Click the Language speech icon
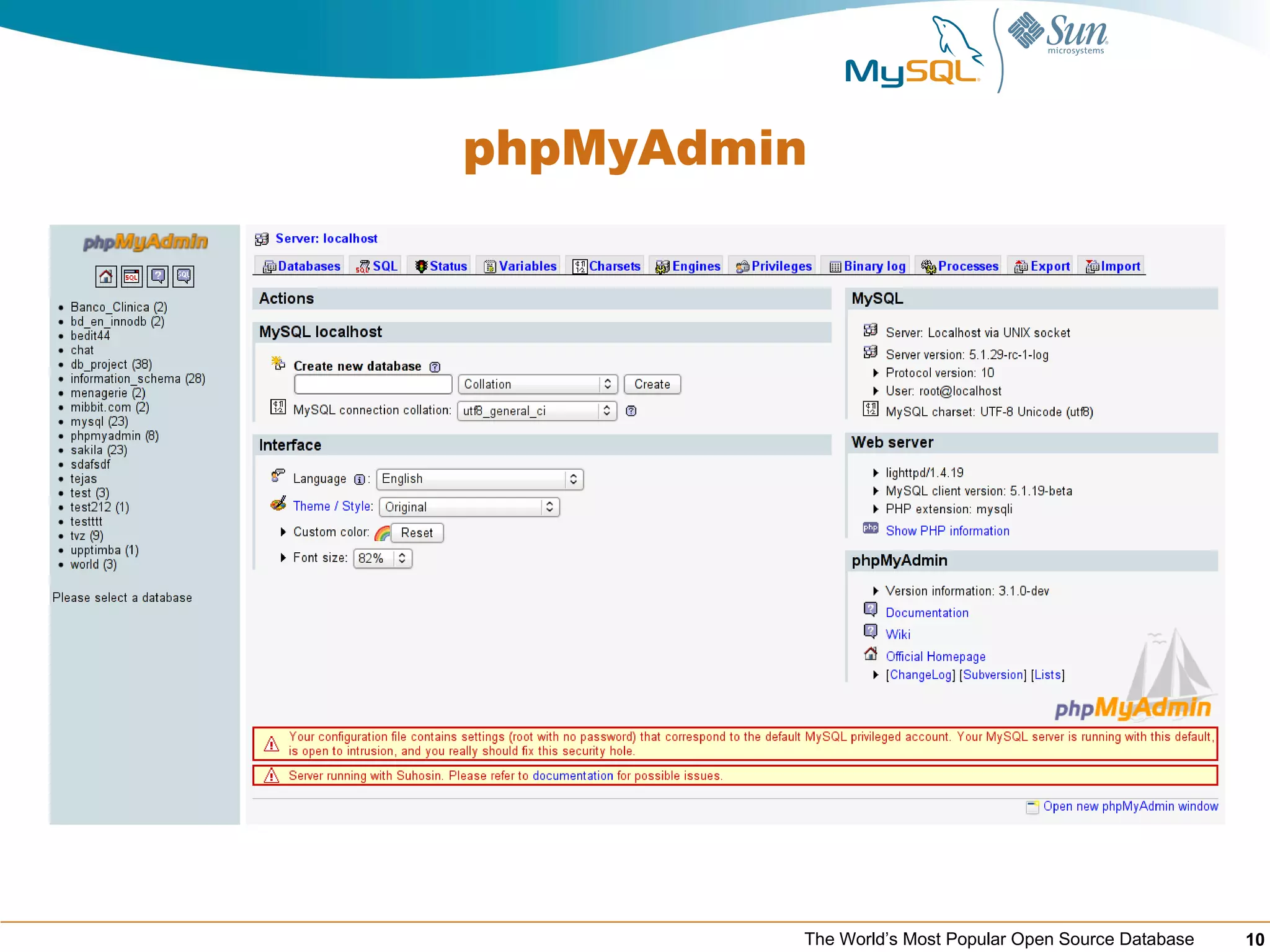Viewport: 1270px width, 952px height. click(x=278, y=476)
